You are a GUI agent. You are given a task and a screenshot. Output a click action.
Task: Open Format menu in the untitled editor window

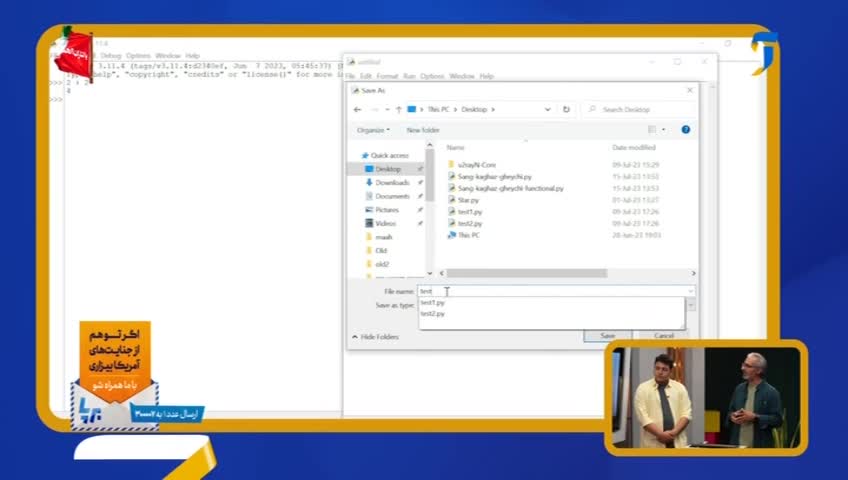click(x=387, y=76)
